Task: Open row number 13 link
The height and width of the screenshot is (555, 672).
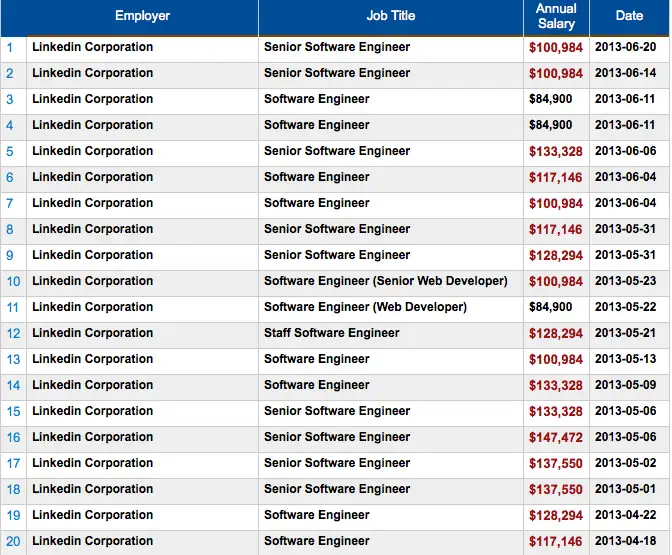Action: 13,360
